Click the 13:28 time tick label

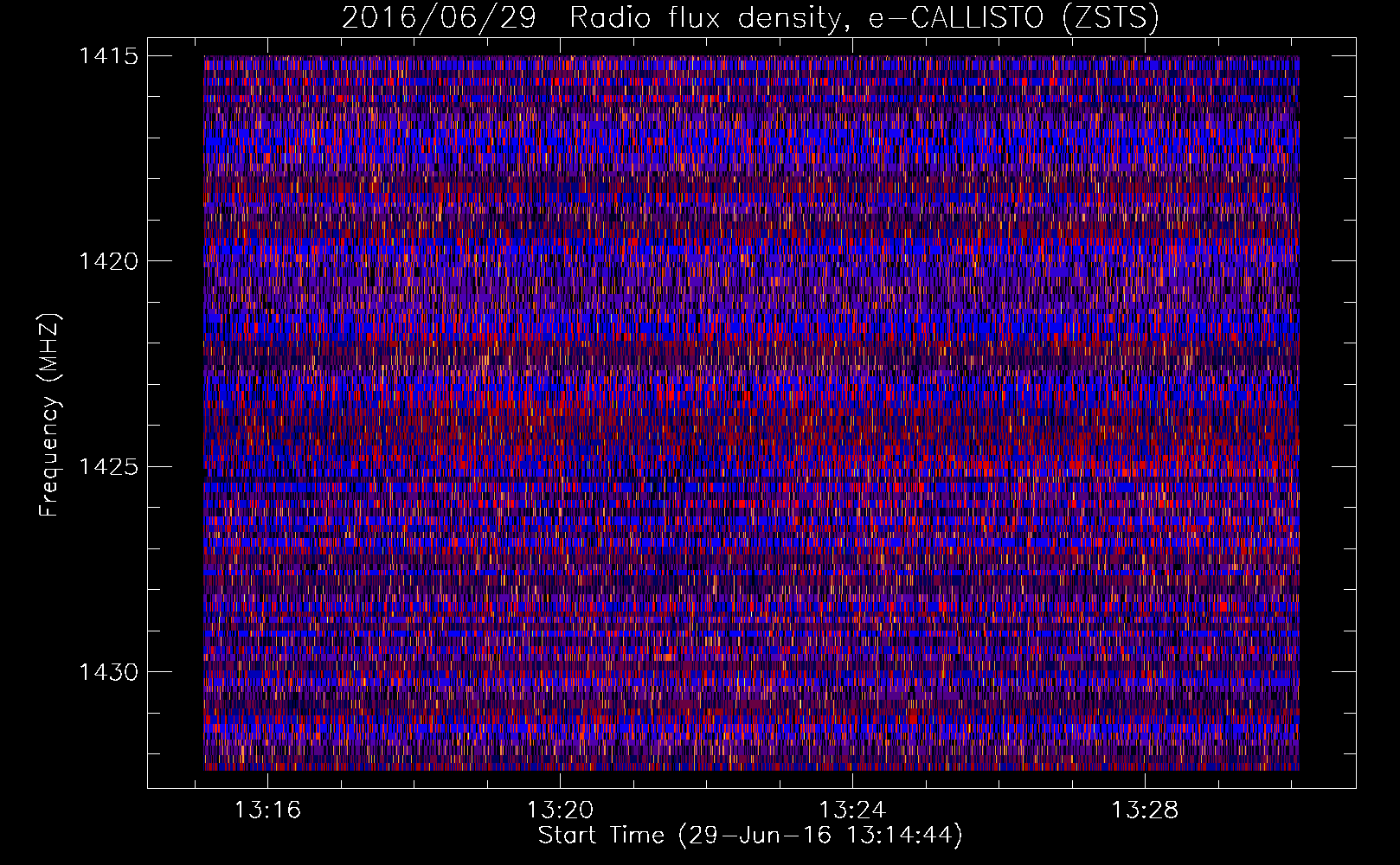(x=1145, y=810)
